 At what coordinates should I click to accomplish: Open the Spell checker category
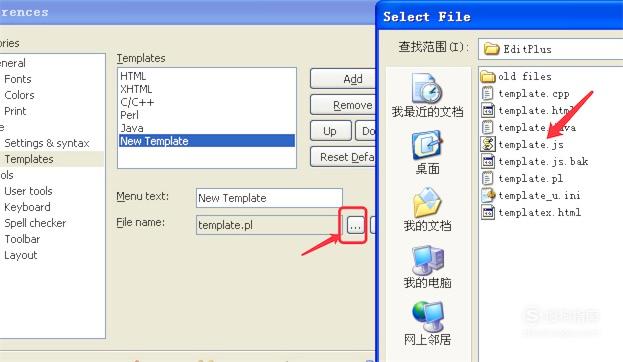(35, 223)
